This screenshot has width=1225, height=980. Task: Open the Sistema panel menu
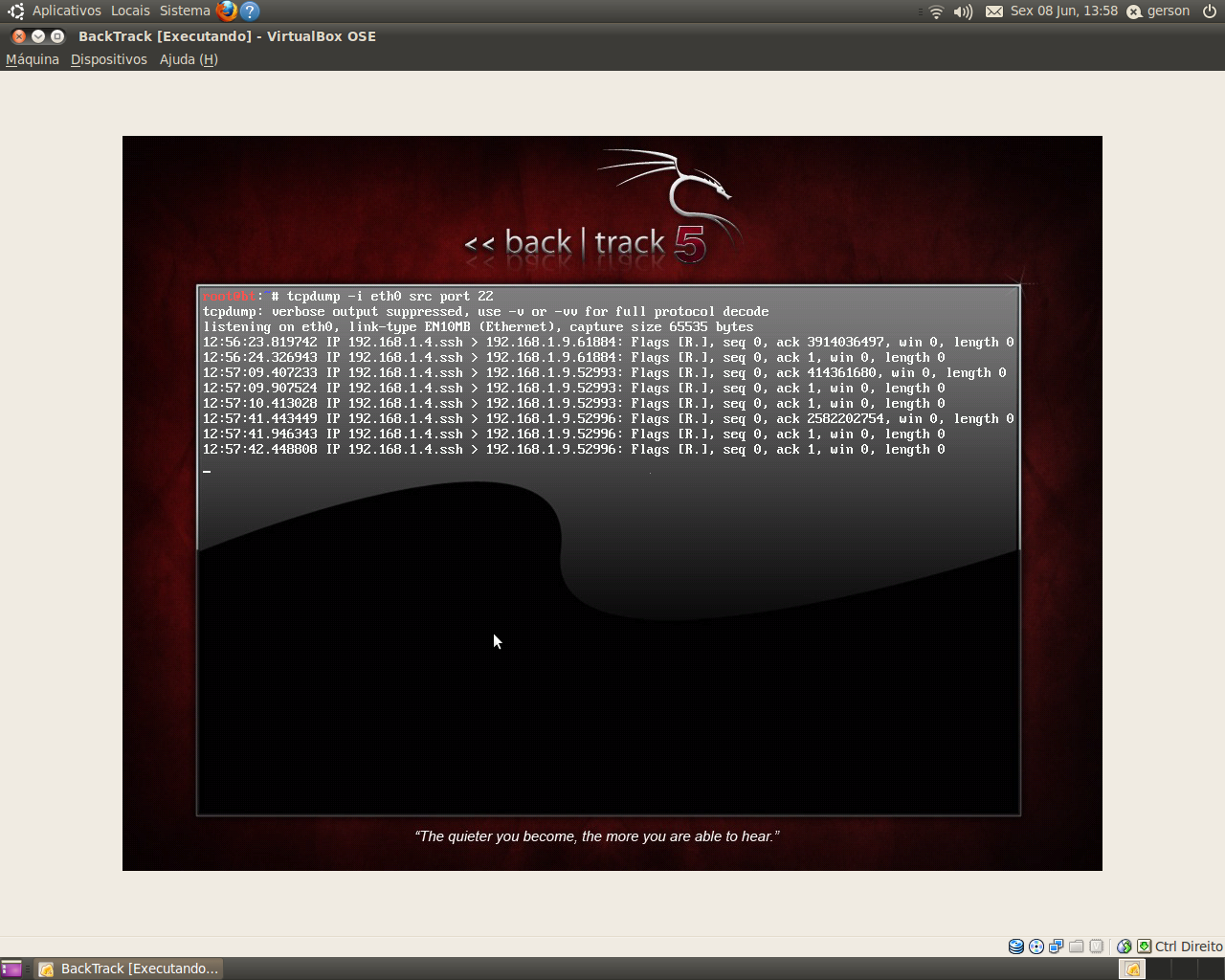point(185,11)
